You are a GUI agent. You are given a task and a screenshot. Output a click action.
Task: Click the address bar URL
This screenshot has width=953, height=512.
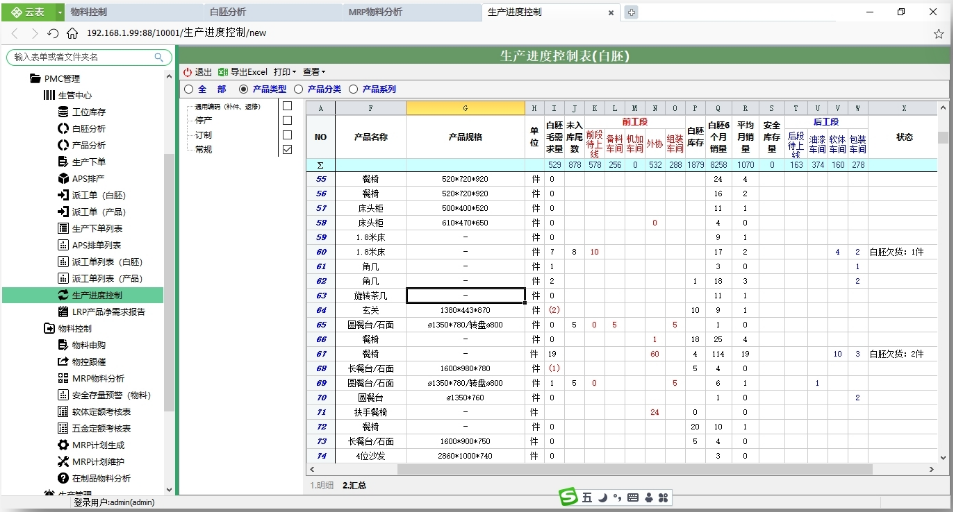(x=176, y=33)
